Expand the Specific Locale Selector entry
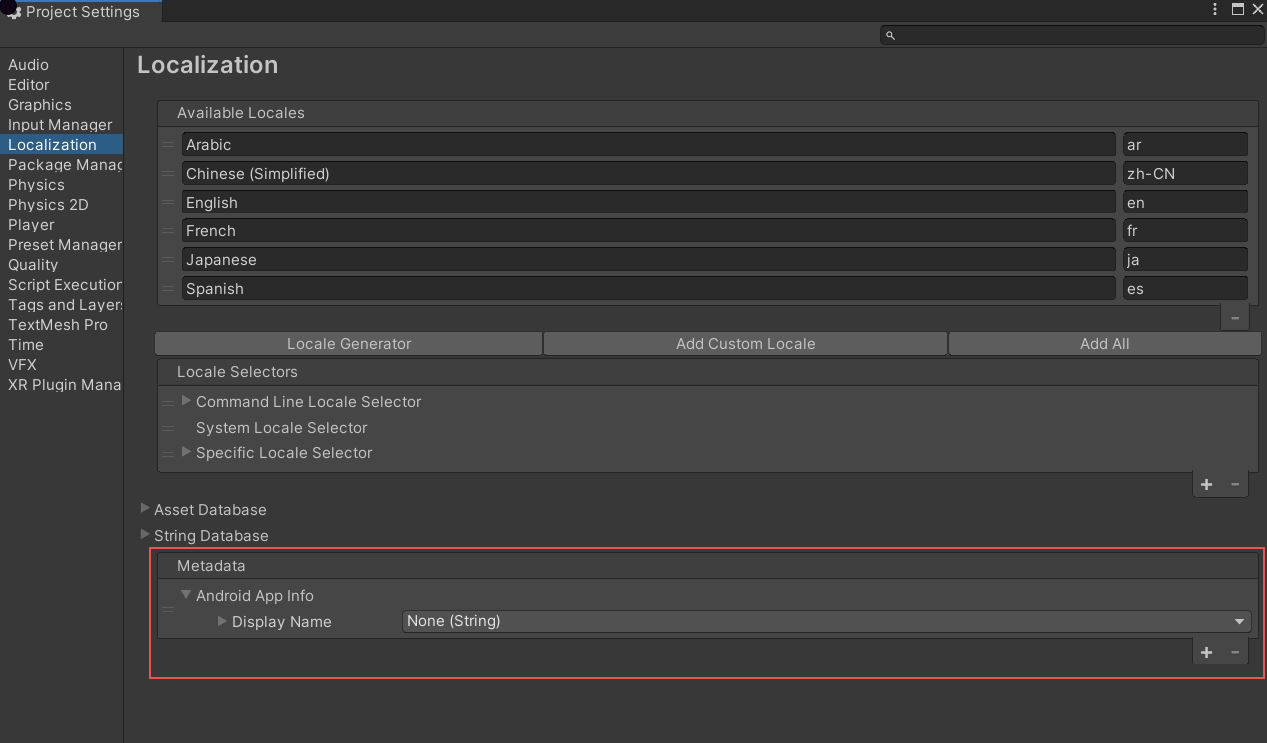Screen dimensions: 1267x743 (187, 453)
